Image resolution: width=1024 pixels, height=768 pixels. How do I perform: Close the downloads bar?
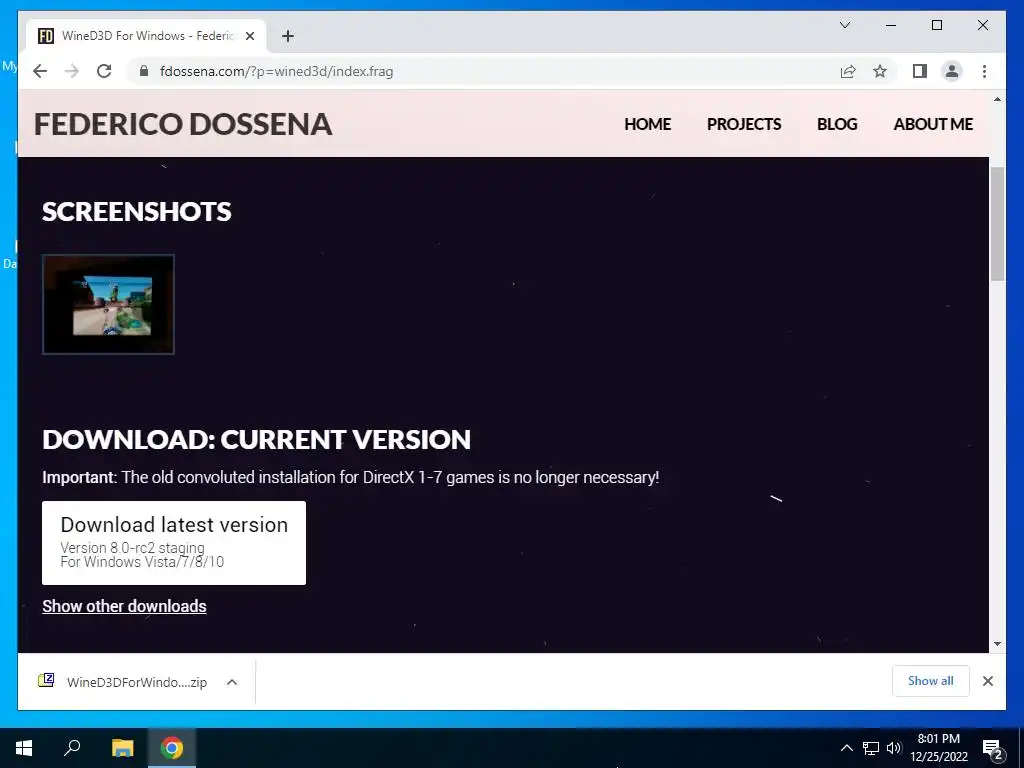tap(987, 681)
